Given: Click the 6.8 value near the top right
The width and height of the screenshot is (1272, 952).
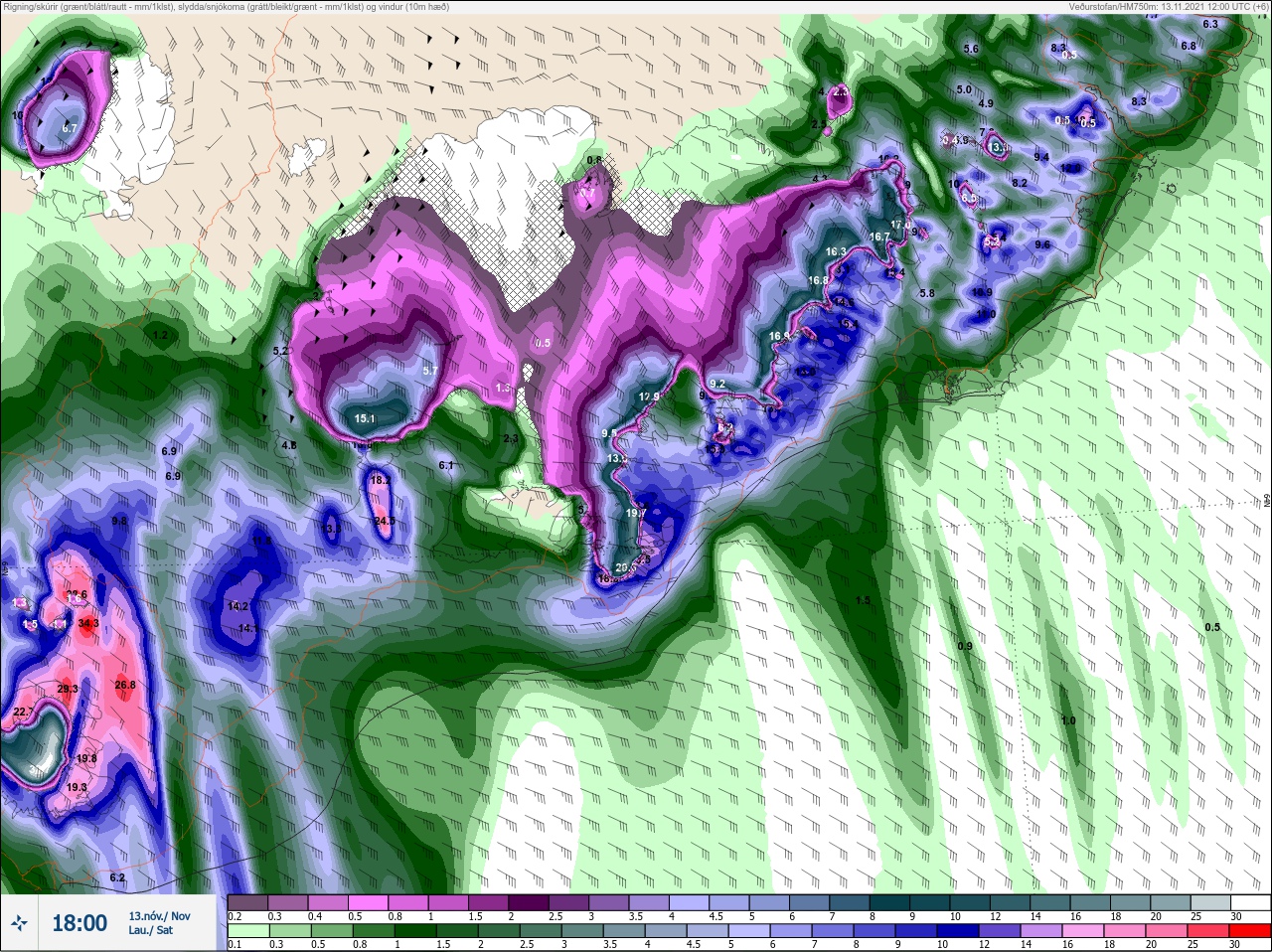Looking at the screenshot, I should [1188, 46].
